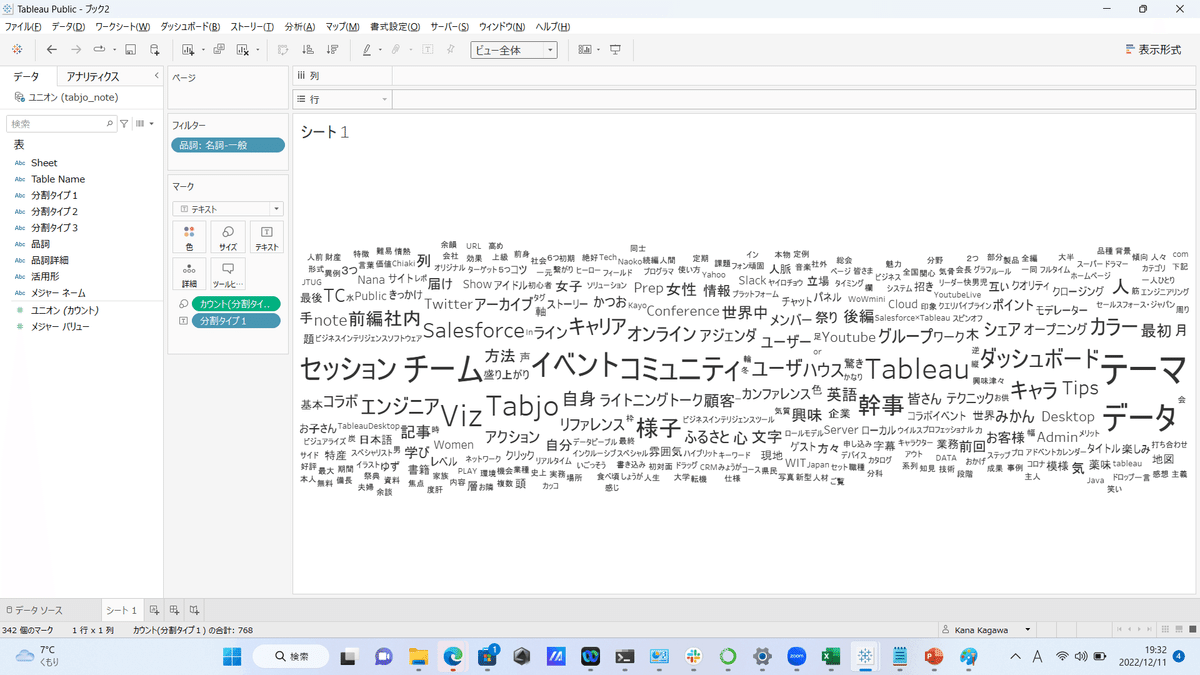Open the ダッシュボード(B) menu
This screenshot has height=675, width=1200.
pyautogui.click(x=190, y=26)
